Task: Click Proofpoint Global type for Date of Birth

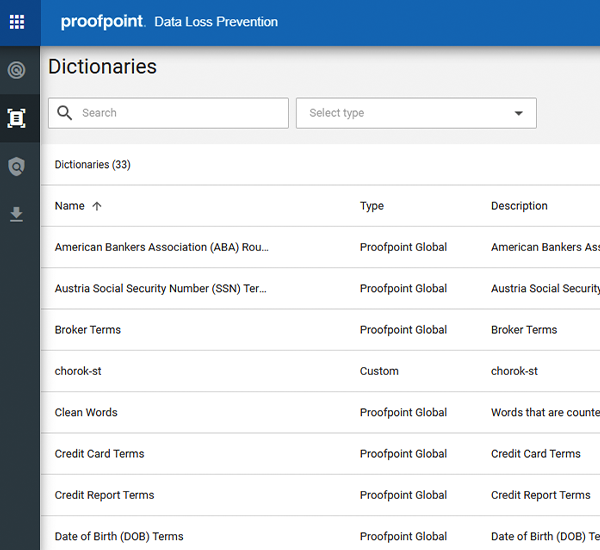Action: [403, 537]
